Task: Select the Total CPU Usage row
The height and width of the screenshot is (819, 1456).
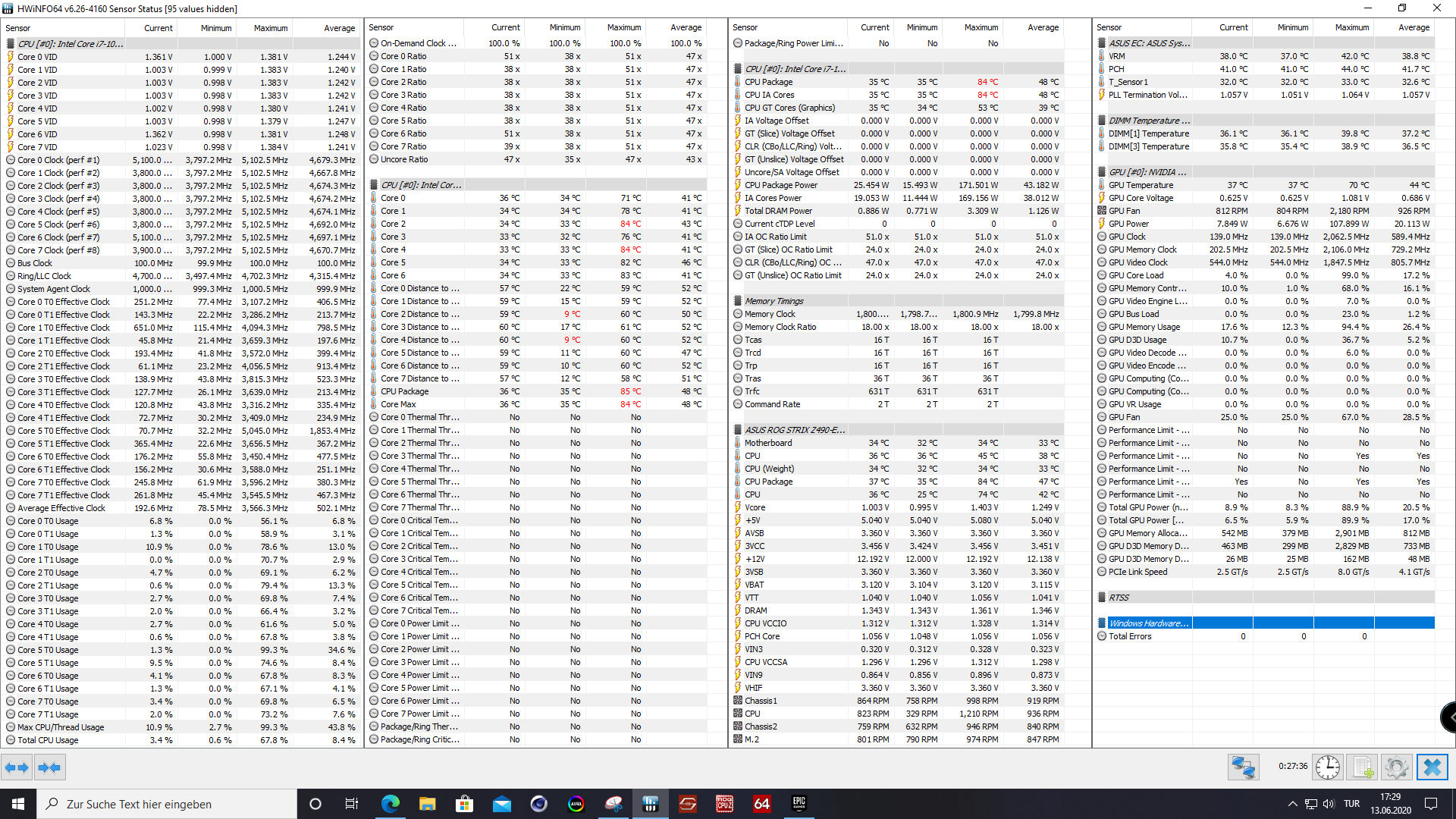Action: tap(180, 740)
